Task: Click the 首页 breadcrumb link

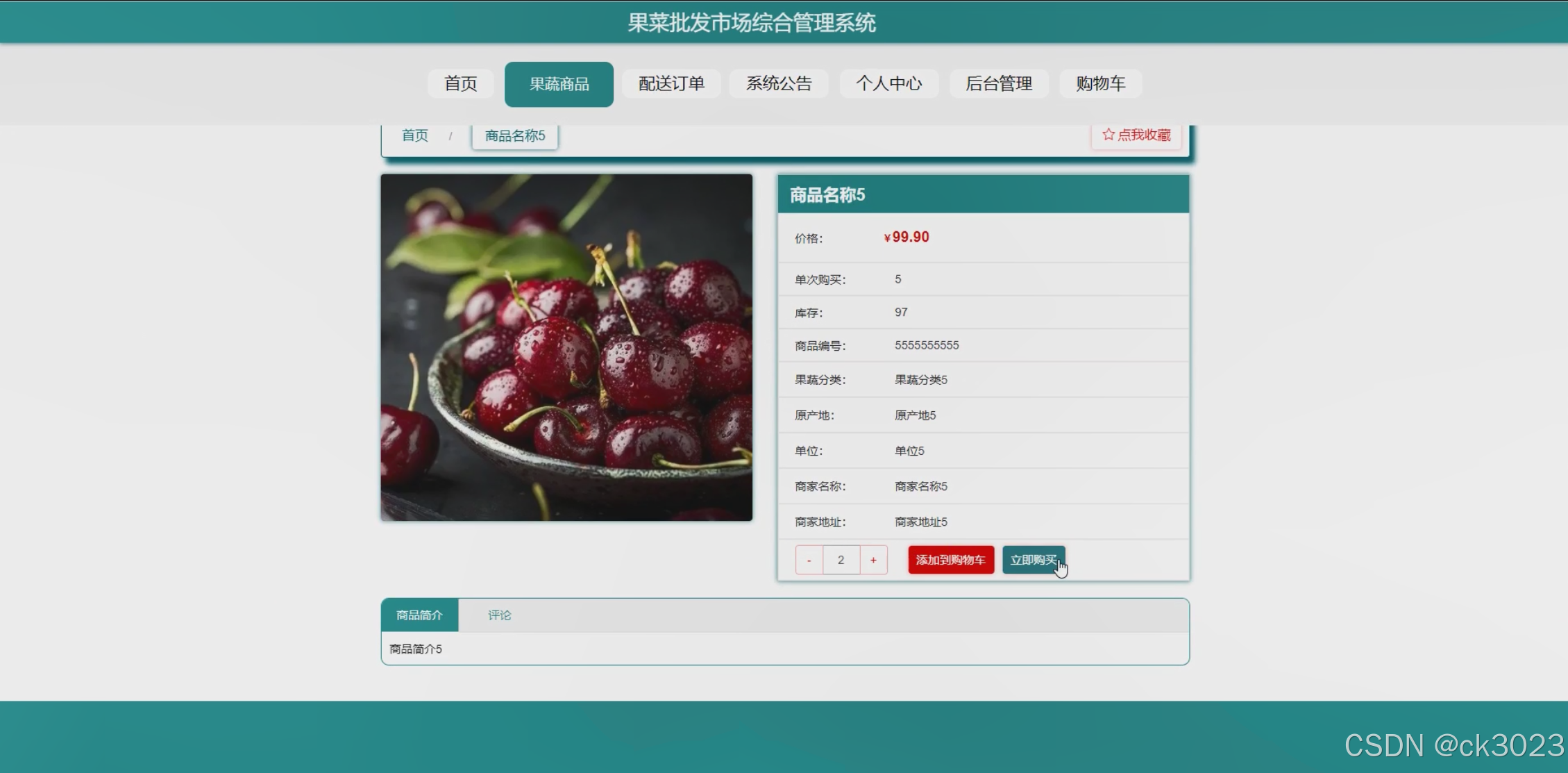Action: (415, 135)
